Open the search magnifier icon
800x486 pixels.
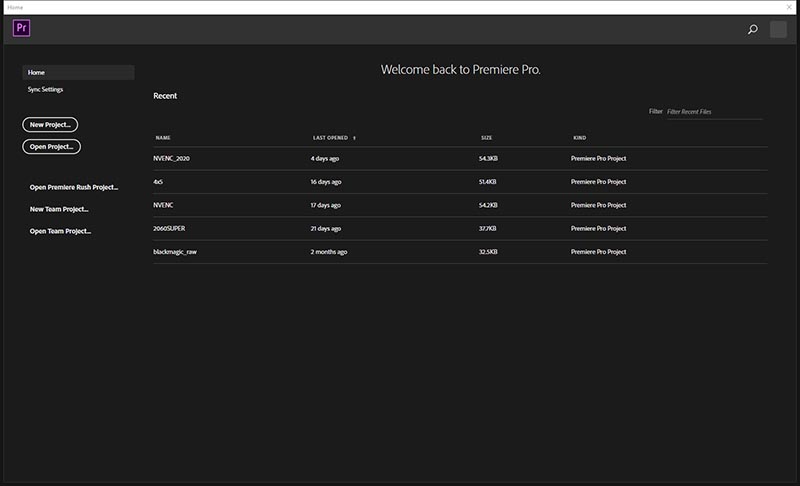click(x=753, y=30)
